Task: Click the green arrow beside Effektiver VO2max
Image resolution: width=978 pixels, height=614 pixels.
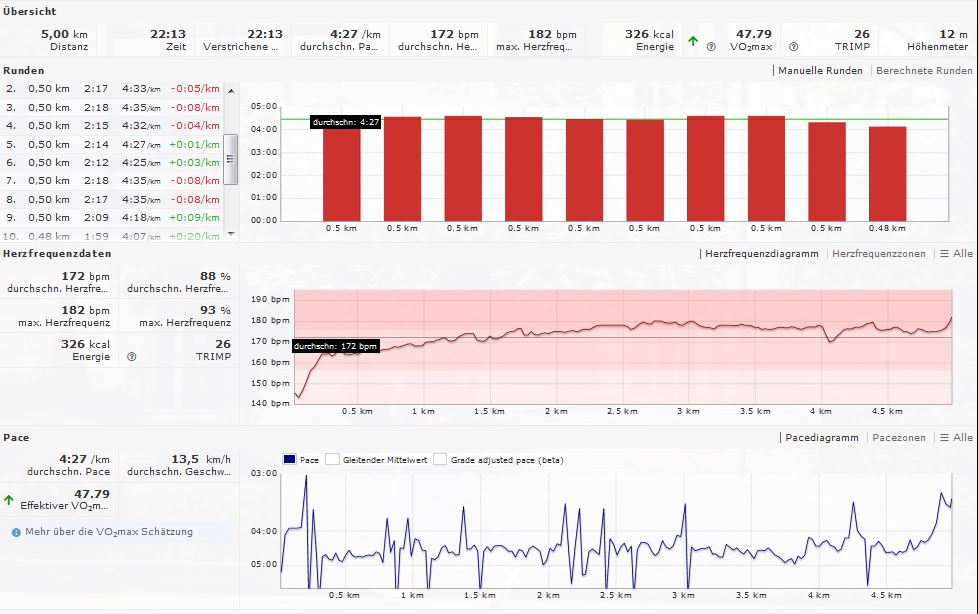Action: [x=9, y=500]
